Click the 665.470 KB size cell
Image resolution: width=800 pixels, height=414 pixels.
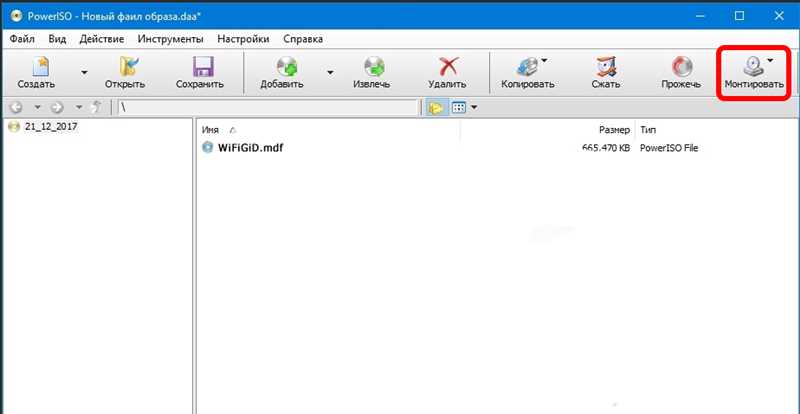point(606,149)
